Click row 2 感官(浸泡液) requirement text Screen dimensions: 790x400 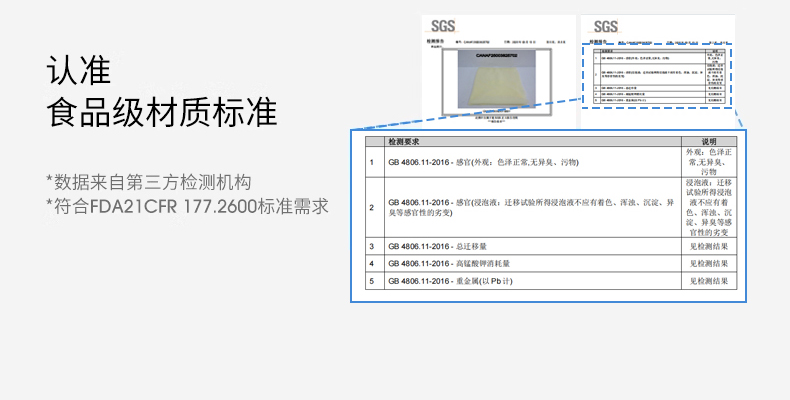tap(530, 207)
